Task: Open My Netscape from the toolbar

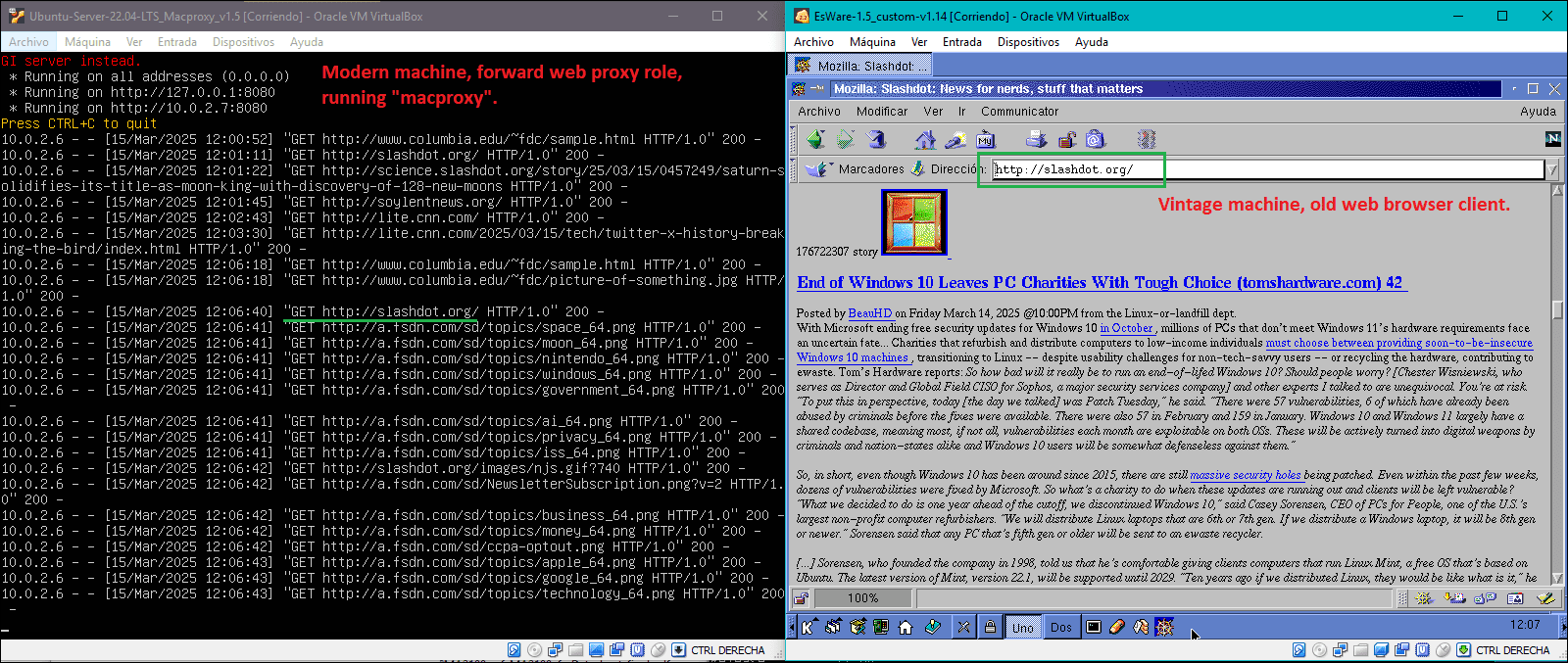Action: (986, 140)
